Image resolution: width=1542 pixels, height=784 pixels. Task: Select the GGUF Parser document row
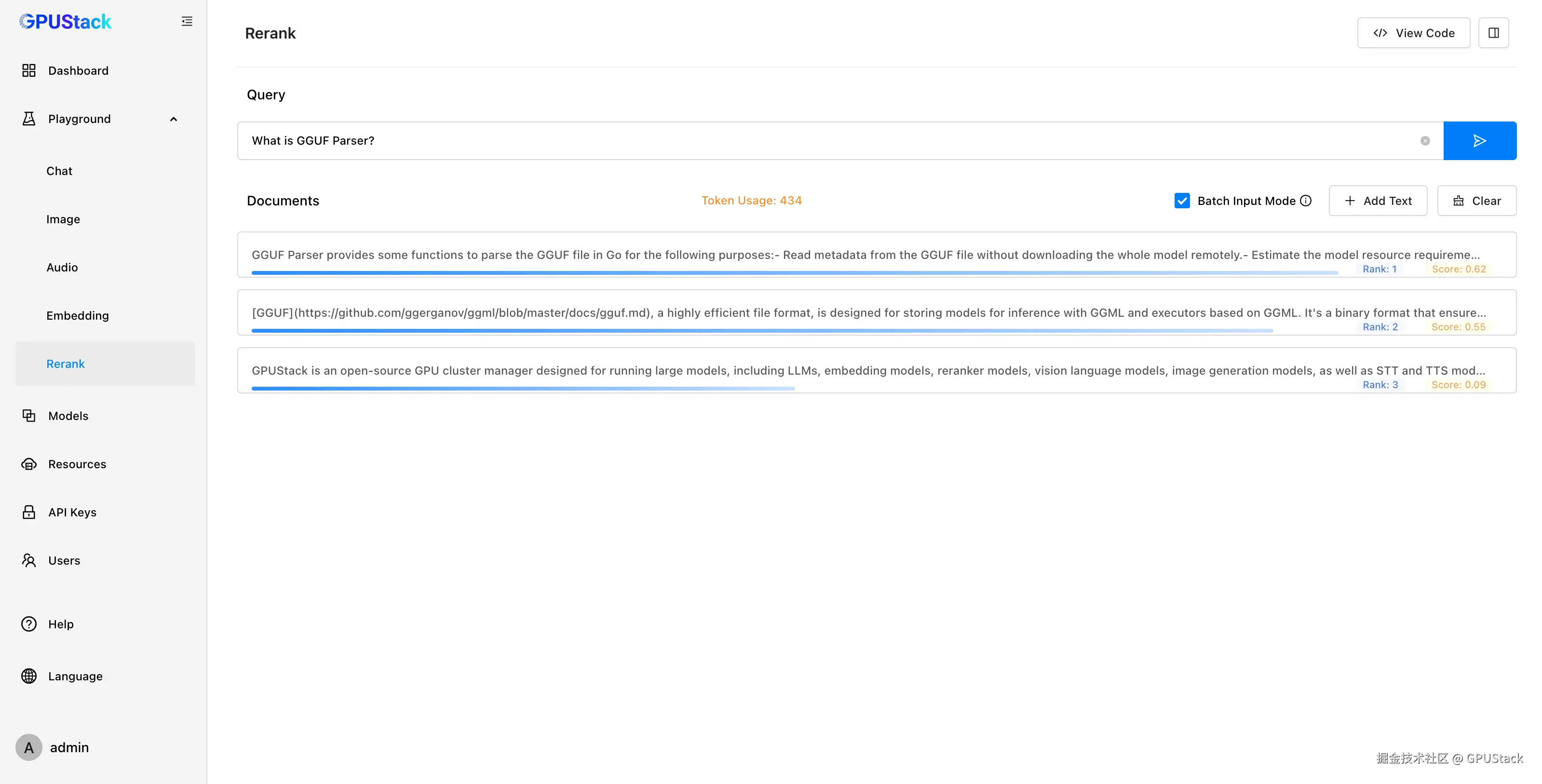click(x=877, y=255)
